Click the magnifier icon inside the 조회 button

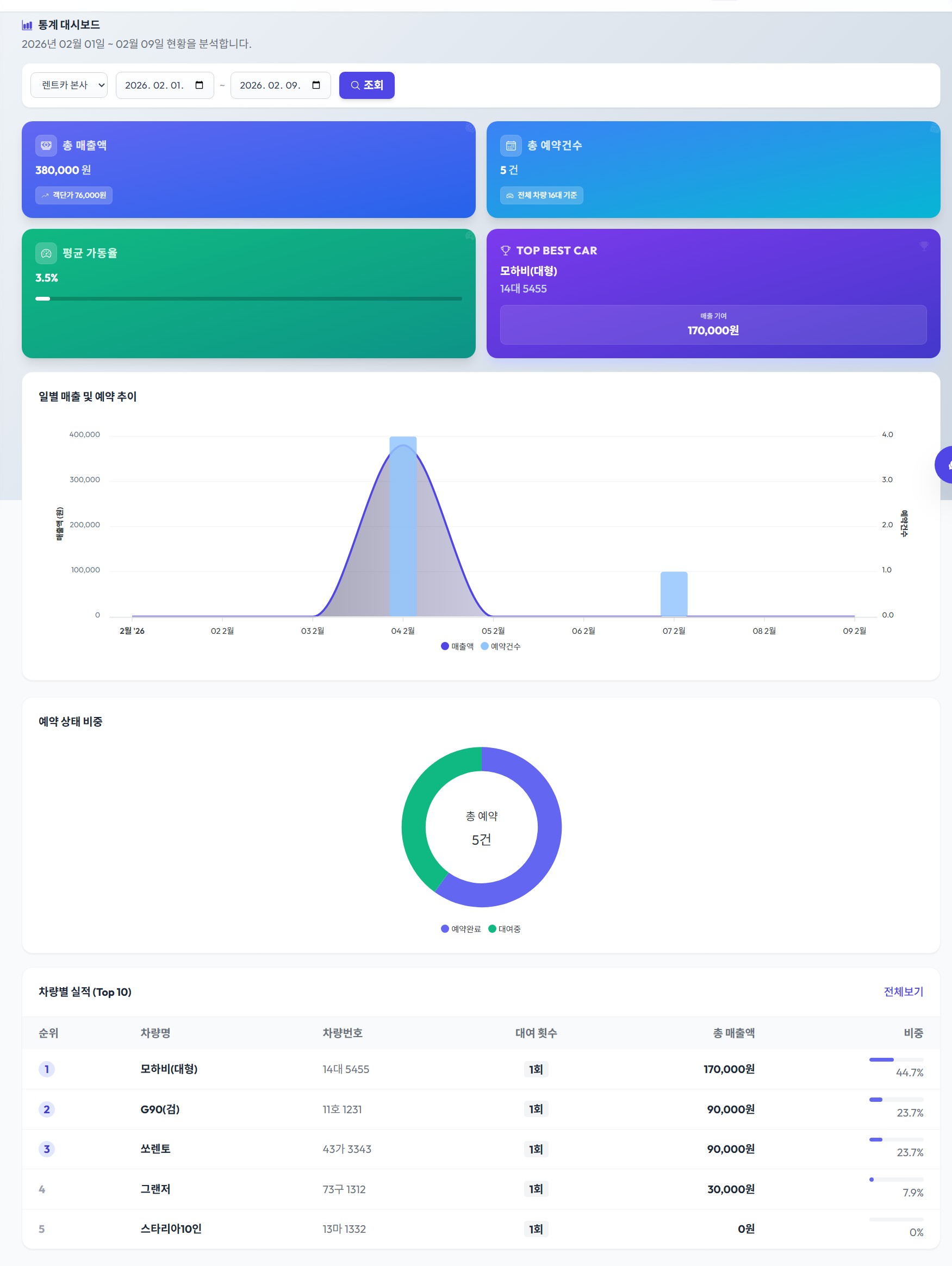(355, 85)
